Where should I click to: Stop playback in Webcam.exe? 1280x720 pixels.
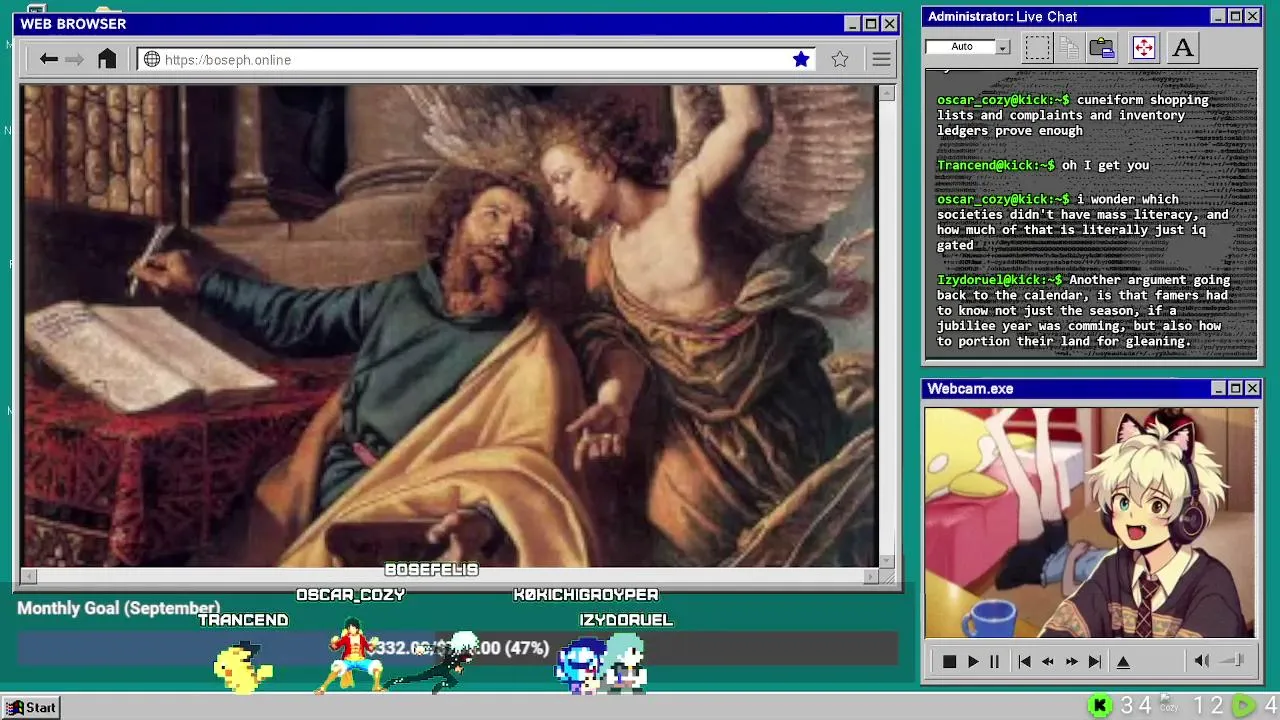pos(949,661)
